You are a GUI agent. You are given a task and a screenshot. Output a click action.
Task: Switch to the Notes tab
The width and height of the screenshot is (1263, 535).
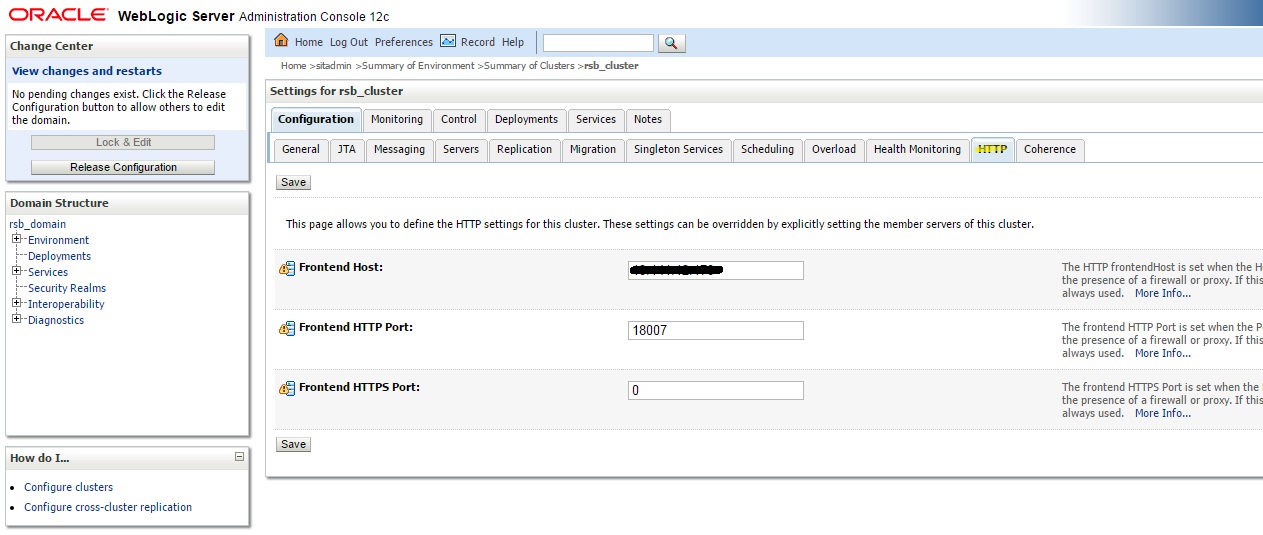tap(648, 119)
